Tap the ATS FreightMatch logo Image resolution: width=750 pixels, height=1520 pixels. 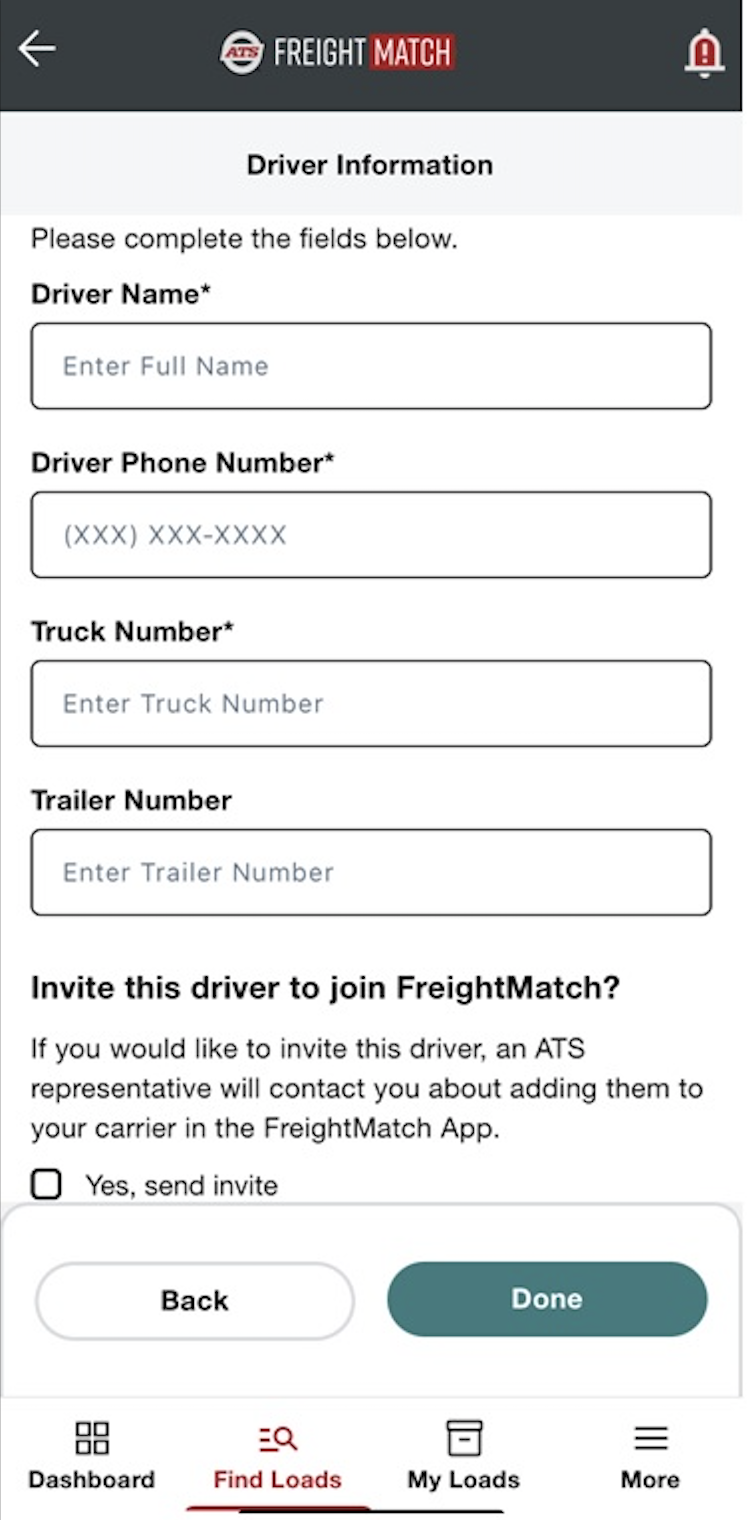[x=337, y=52]
